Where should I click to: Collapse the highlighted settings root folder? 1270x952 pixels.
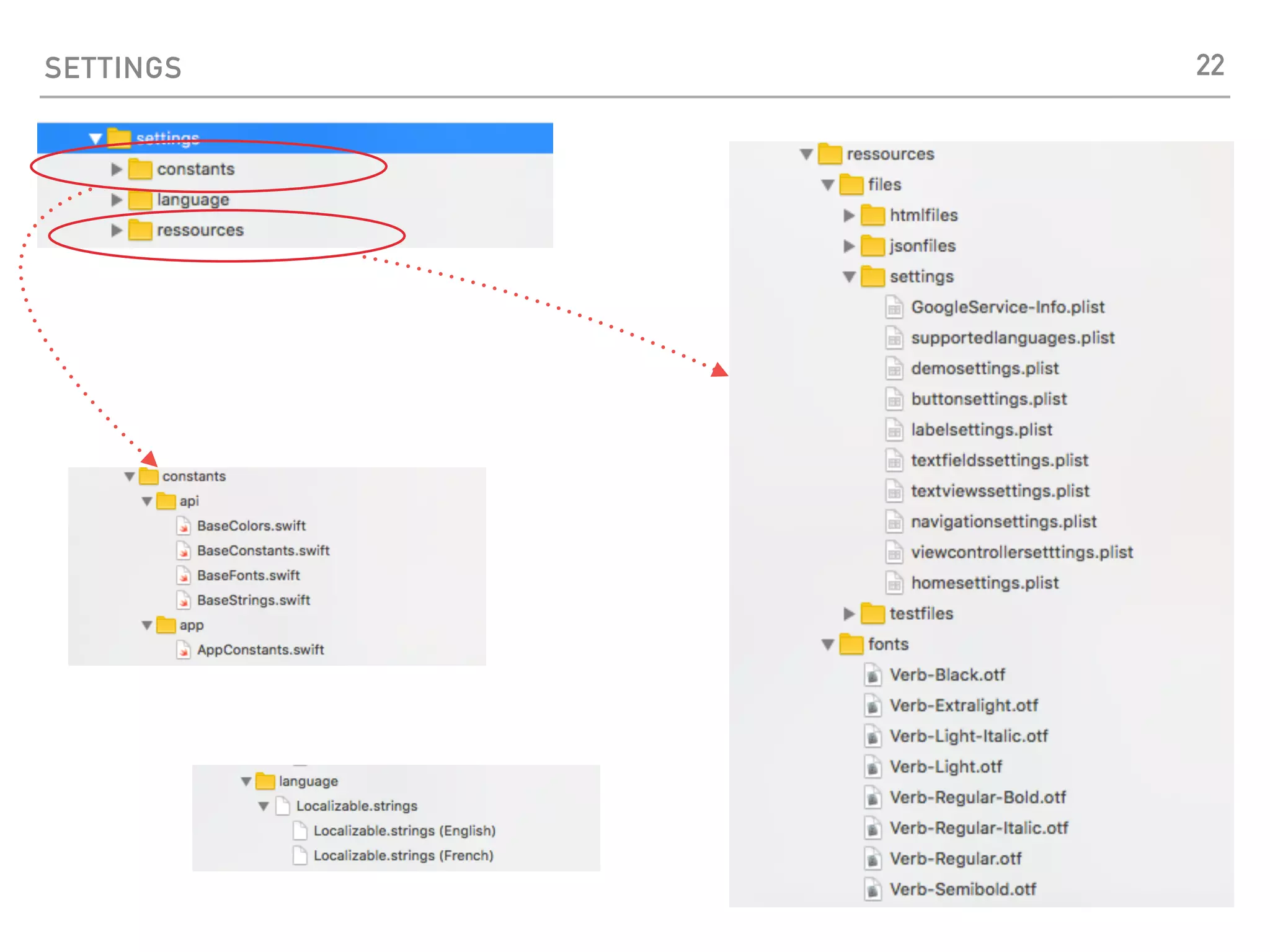(95, 138)
